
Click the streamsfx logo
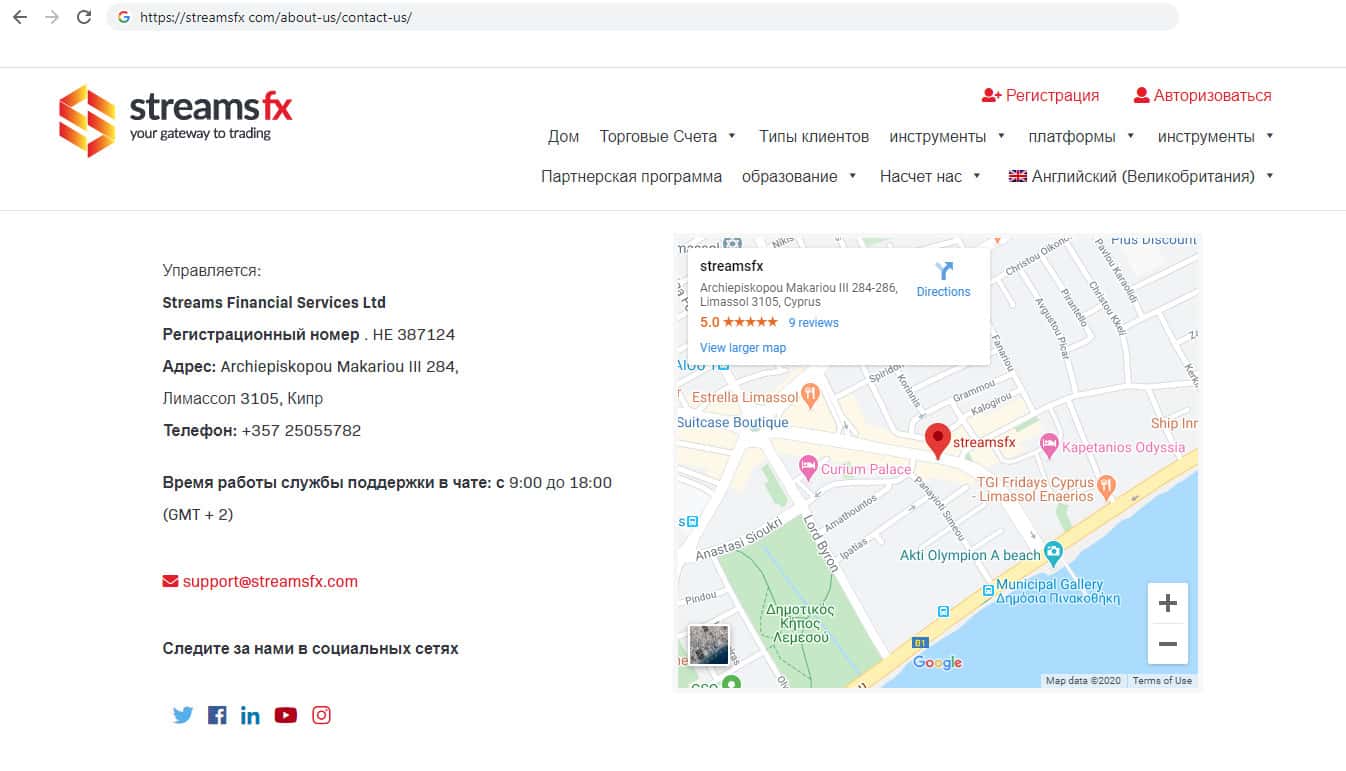pyautogui.click(x=176, y=120)
